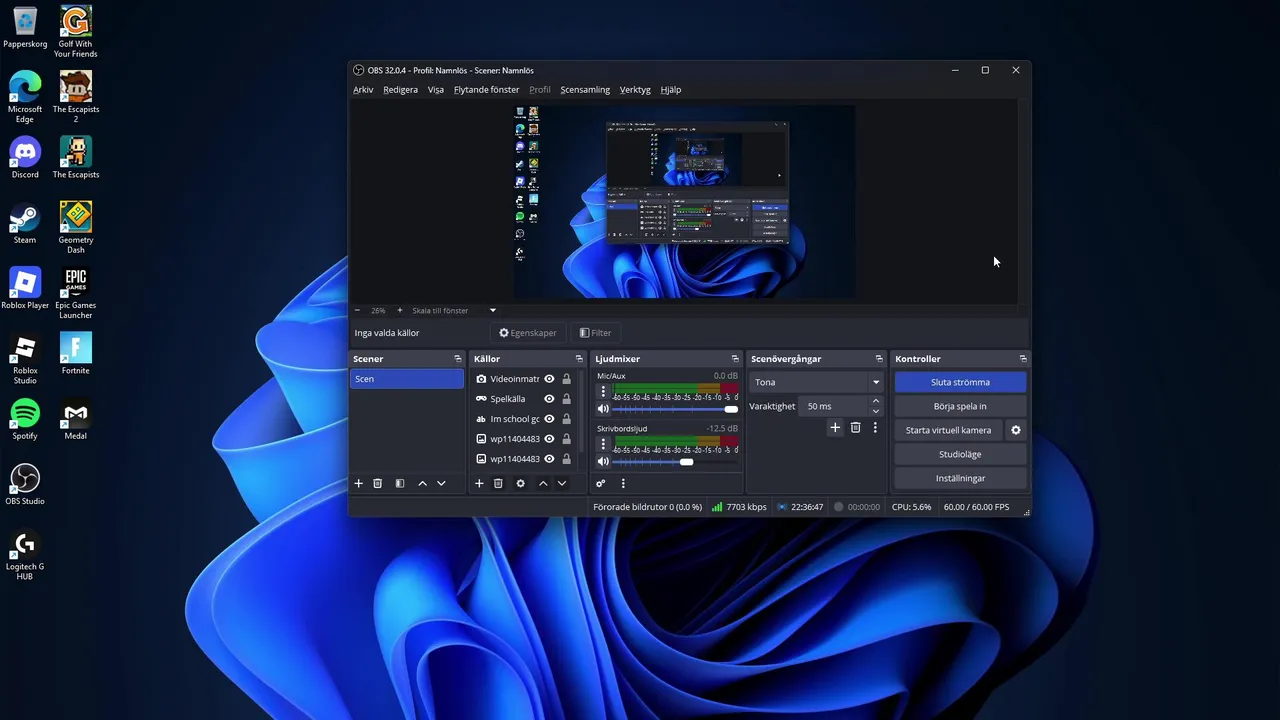Image resolution: width=1280 pixels, height=720 pixels.
Task: Open Mic/Aux channel options menu
Action: (603, 391)
